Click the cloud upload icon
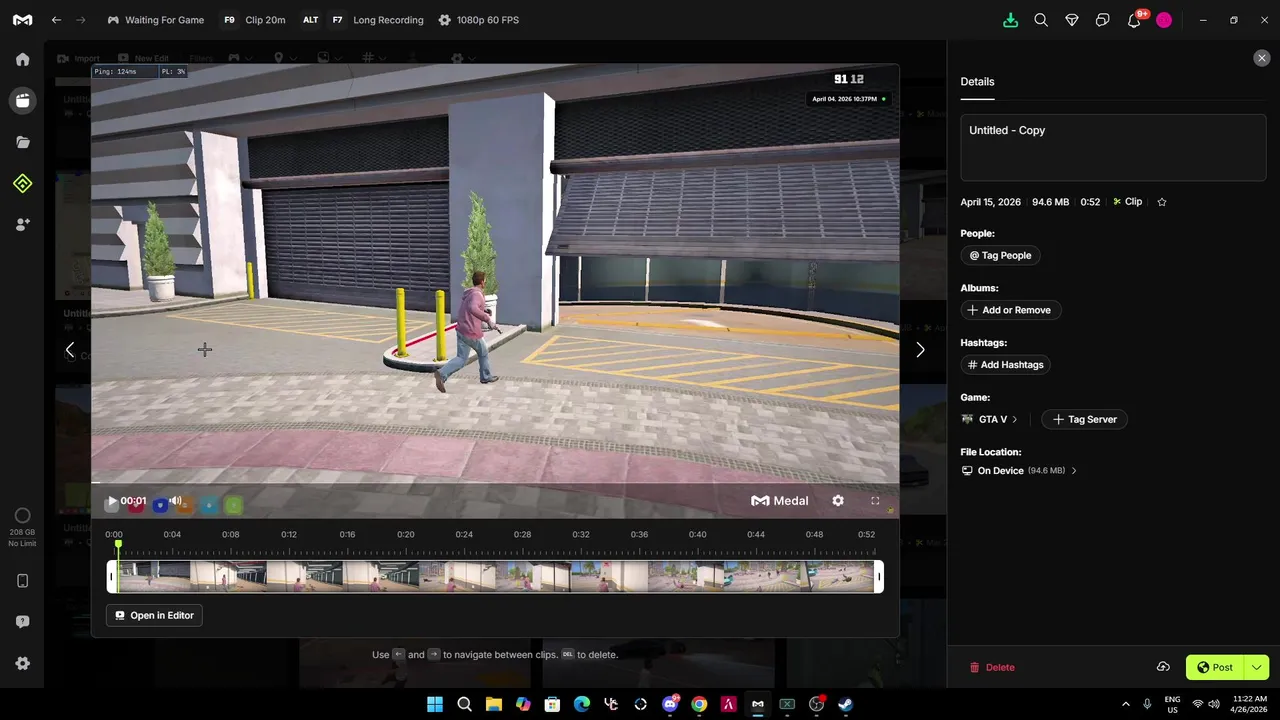The width and height of the screenshot is (1280, 720). pos(1163,667)
